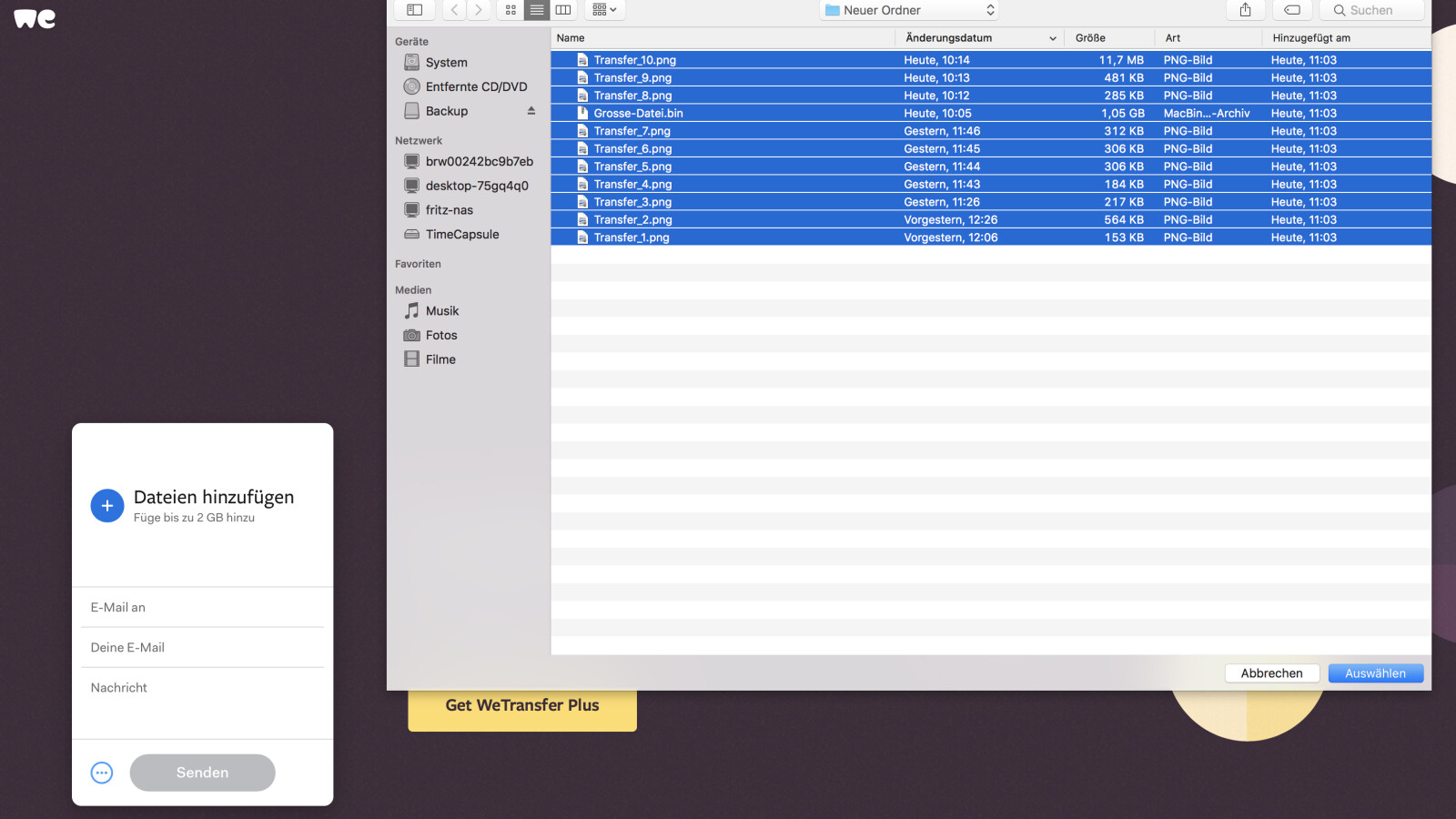1456x819 pixels.
Task: Select the file Grosse-Datei.bin
Action: tap(638, 114)
